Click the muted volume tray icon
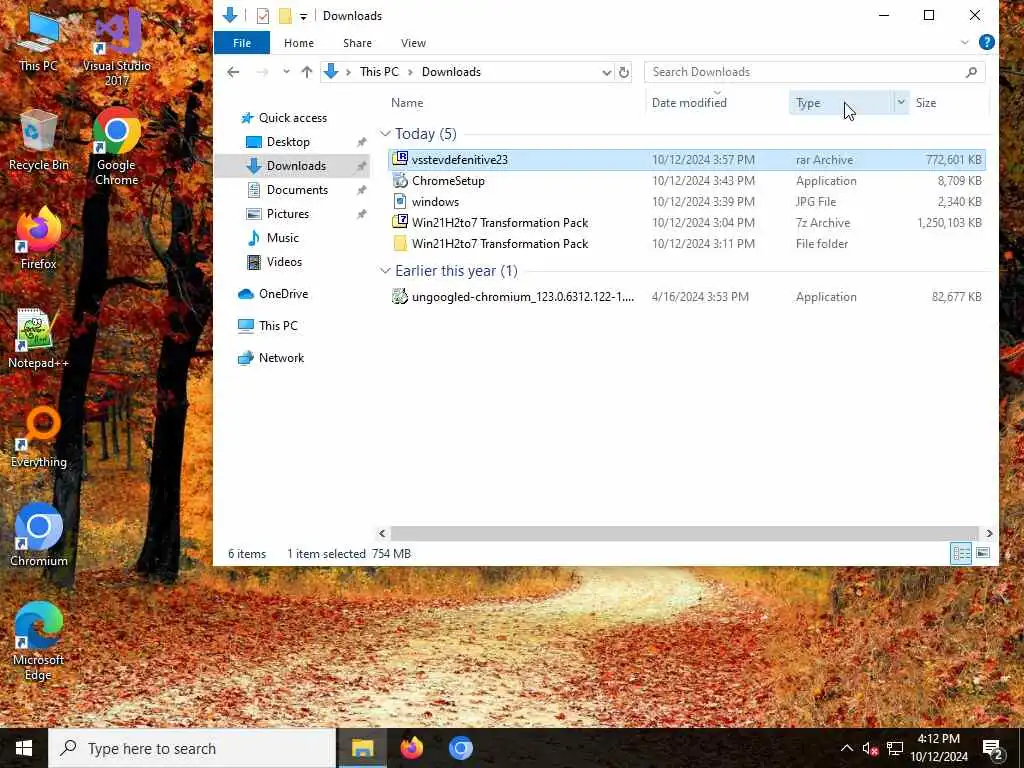The height and width of the screenshot is (768, 1024). pyautogui.click(x=870, y=748)
